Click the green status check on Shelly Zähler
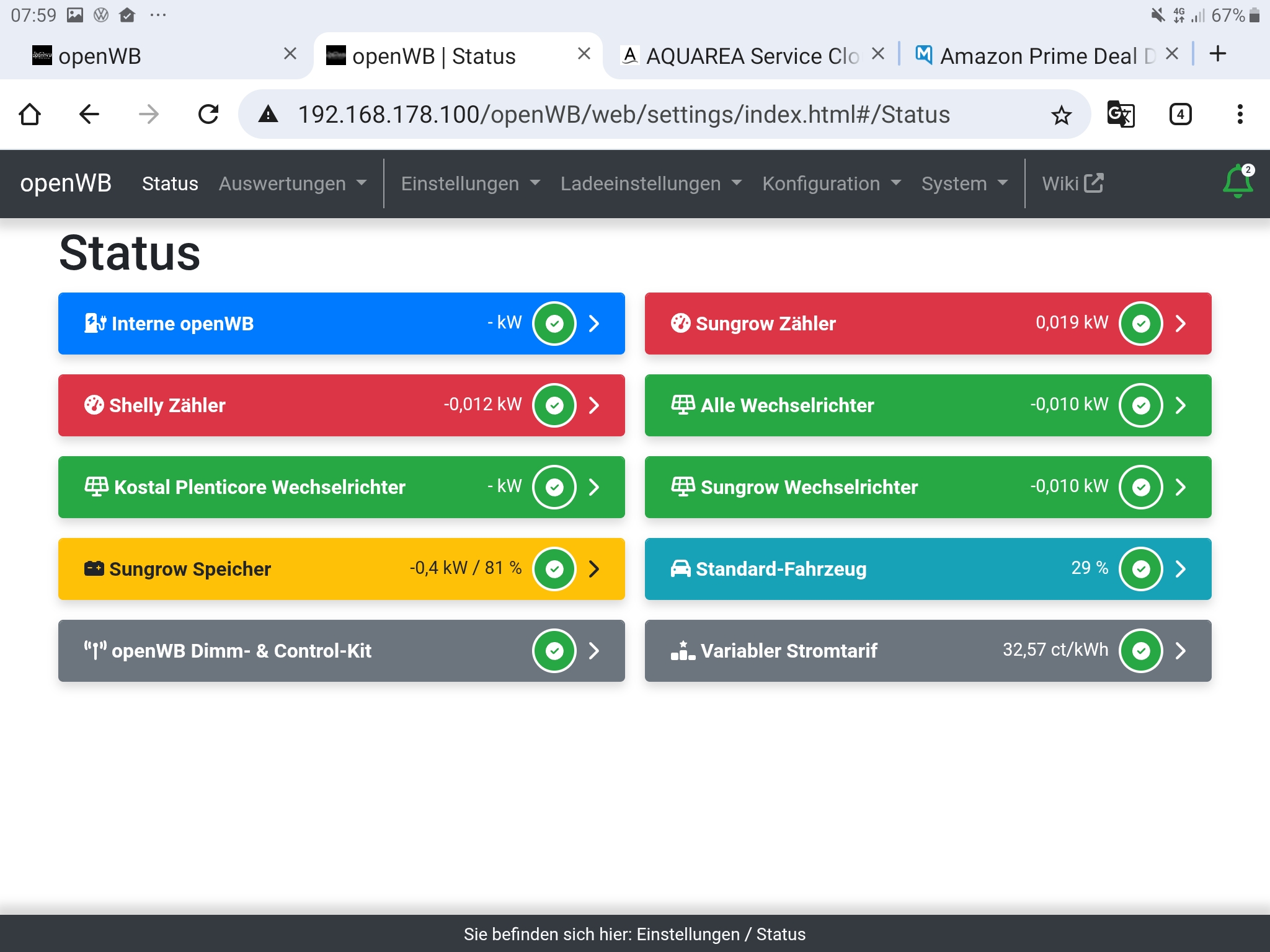This screenshot has width=1270, height=952. [x=554, y=405]
